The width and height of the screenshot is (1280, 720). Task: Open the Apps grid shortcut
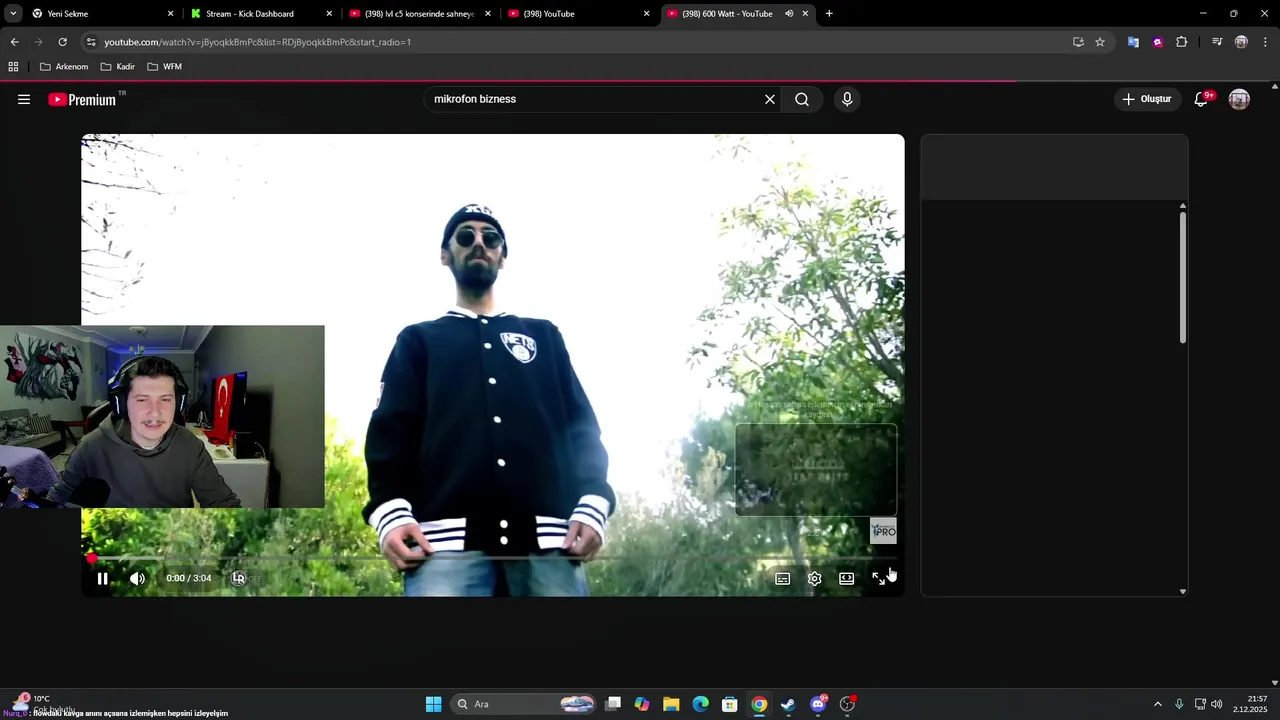click(x=13, y=67)
